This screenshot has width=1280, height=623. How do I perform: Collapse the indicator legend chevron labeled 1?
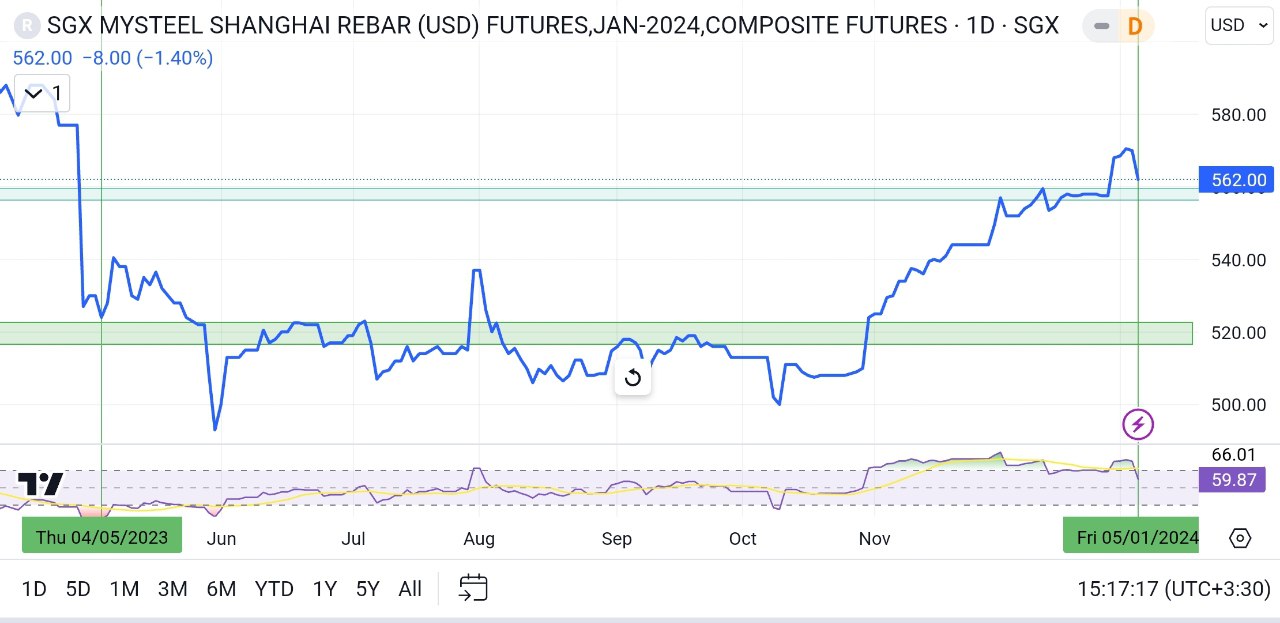42,94
